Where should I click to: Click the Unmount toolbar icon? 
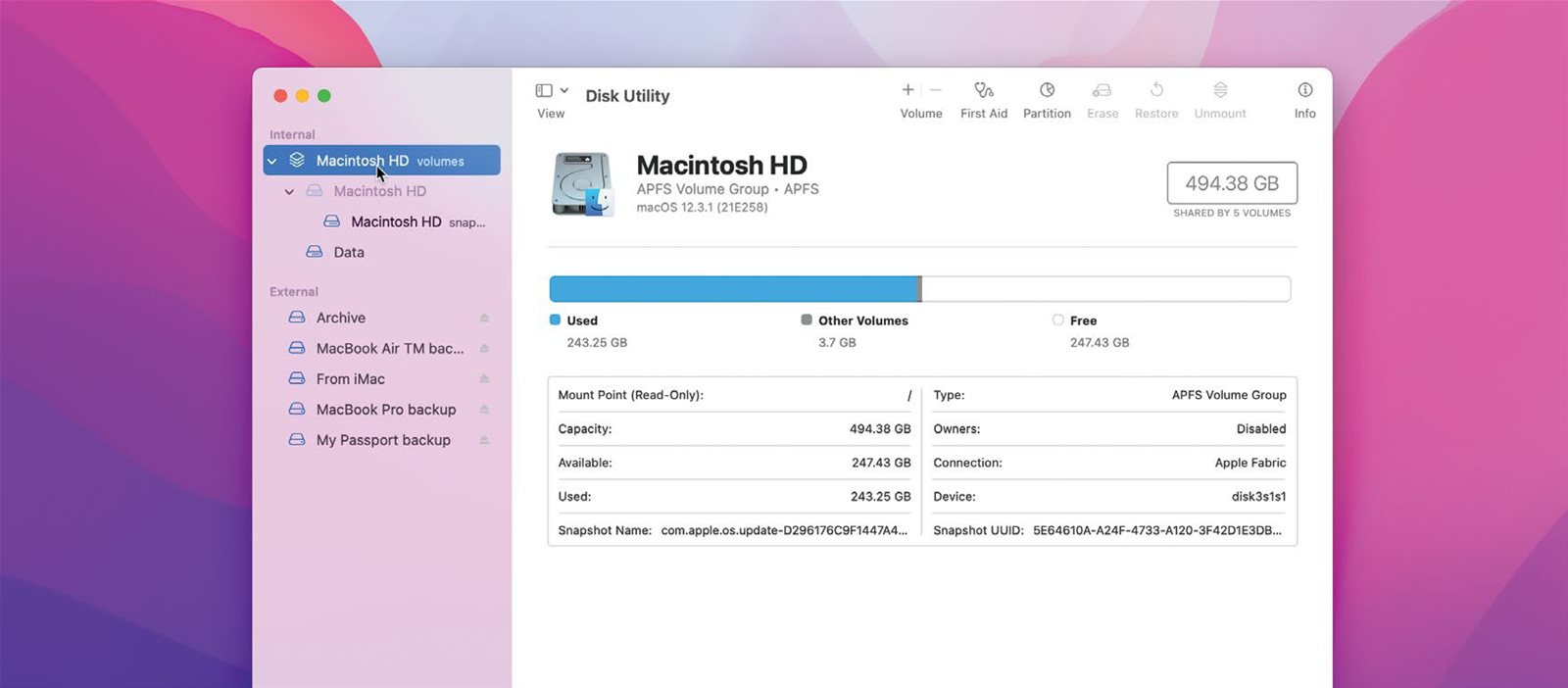[1220, 90]
